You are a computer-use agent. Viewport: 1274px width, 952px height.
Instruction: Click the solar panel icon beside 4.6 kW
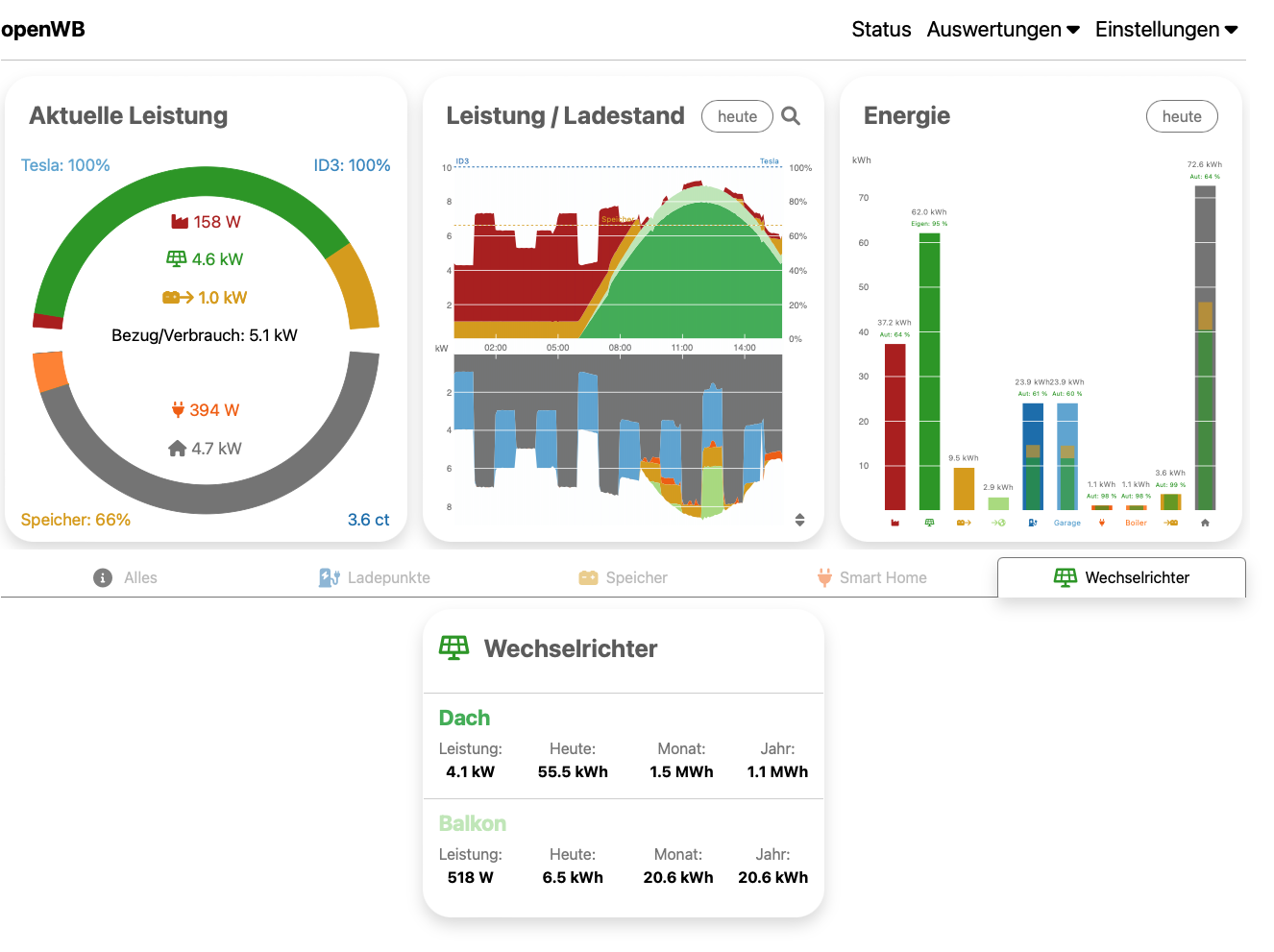click(x=177, y=258)
